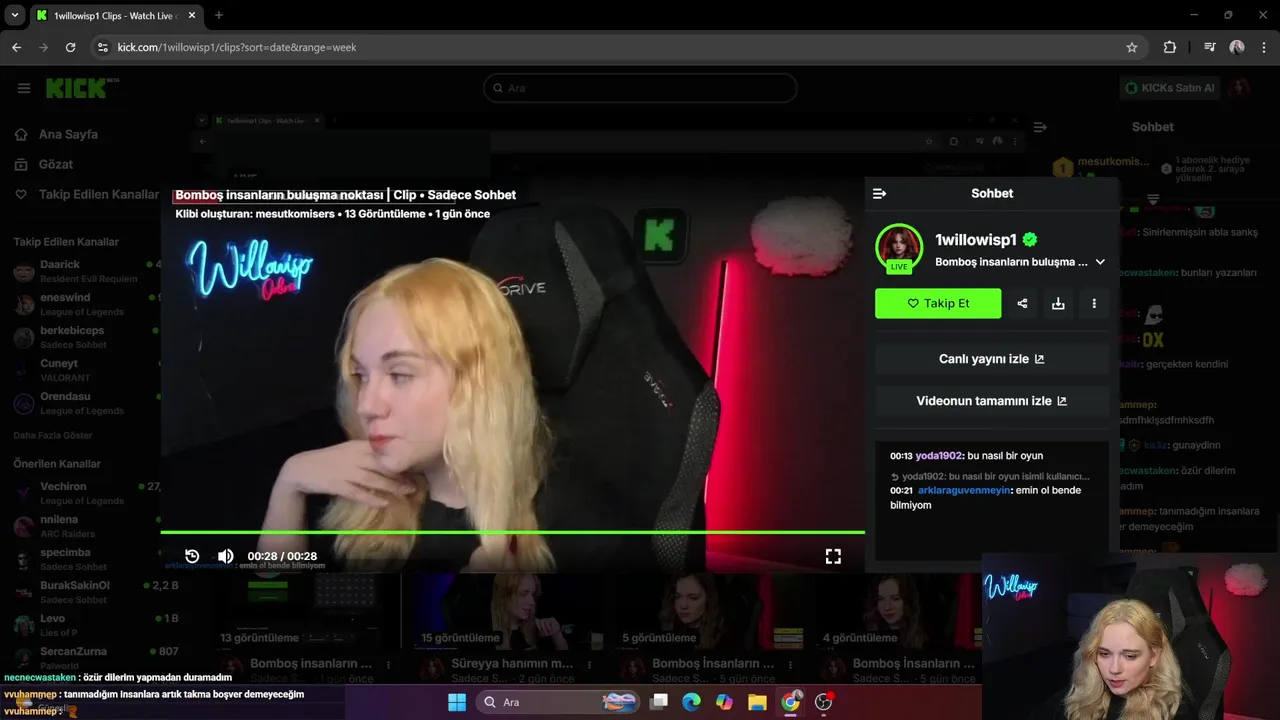Click the browser back arrow
The image size is (1280, 720).
pyautogui.click(x=16, y=47)
